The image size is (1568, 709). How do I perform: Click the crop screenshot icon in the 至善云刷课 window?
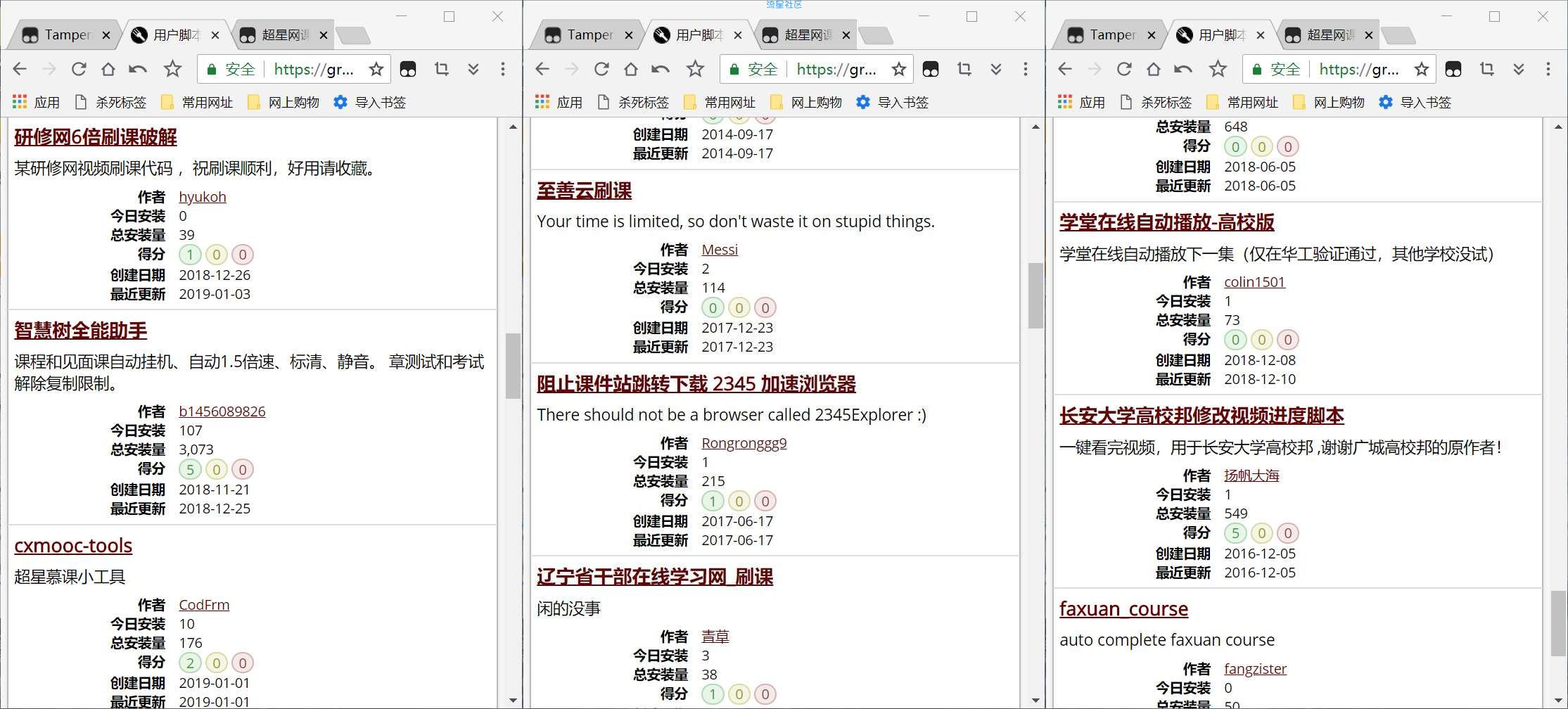964,69
